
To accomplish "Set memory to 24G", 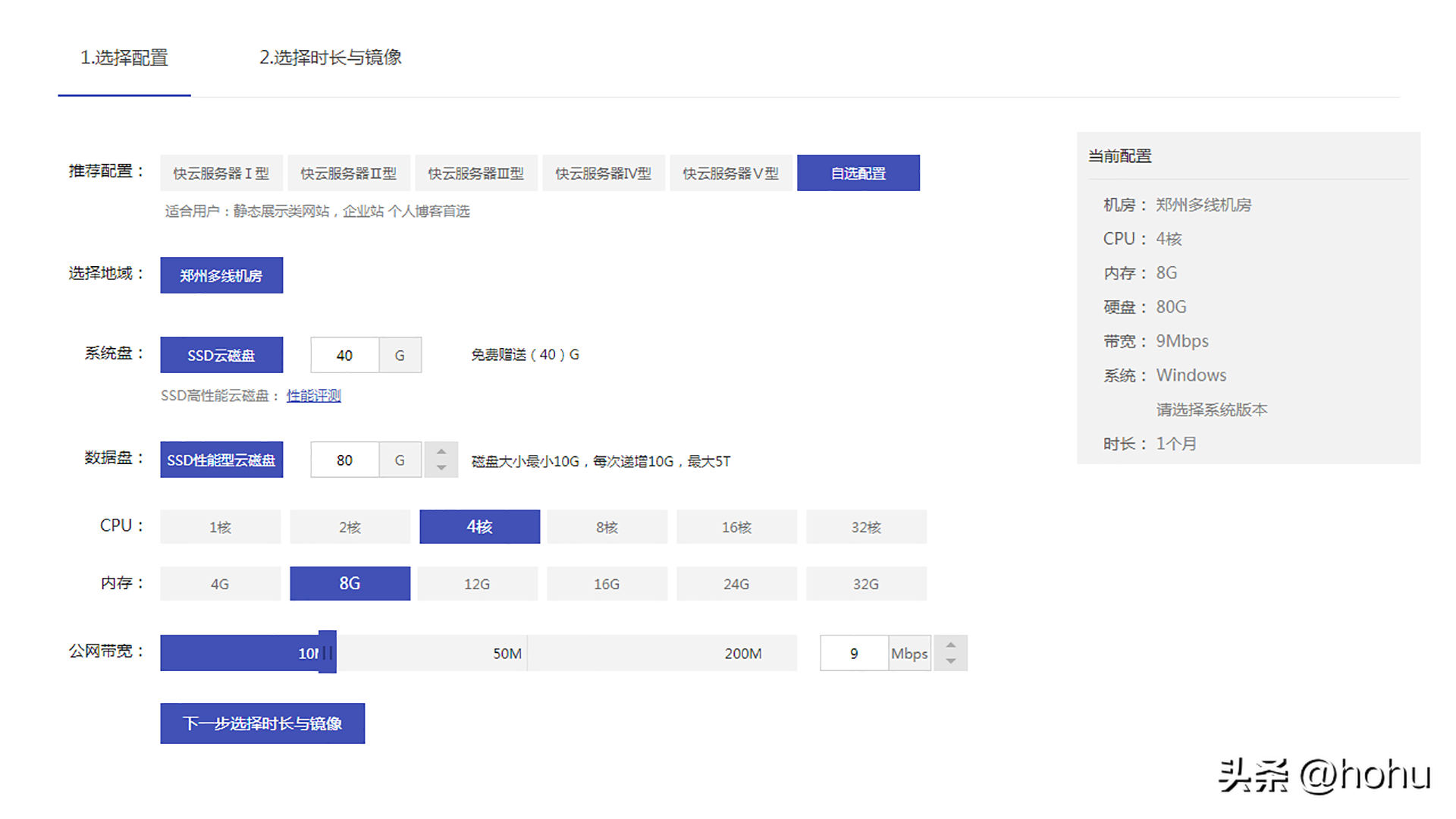I will tap(737, 584).
